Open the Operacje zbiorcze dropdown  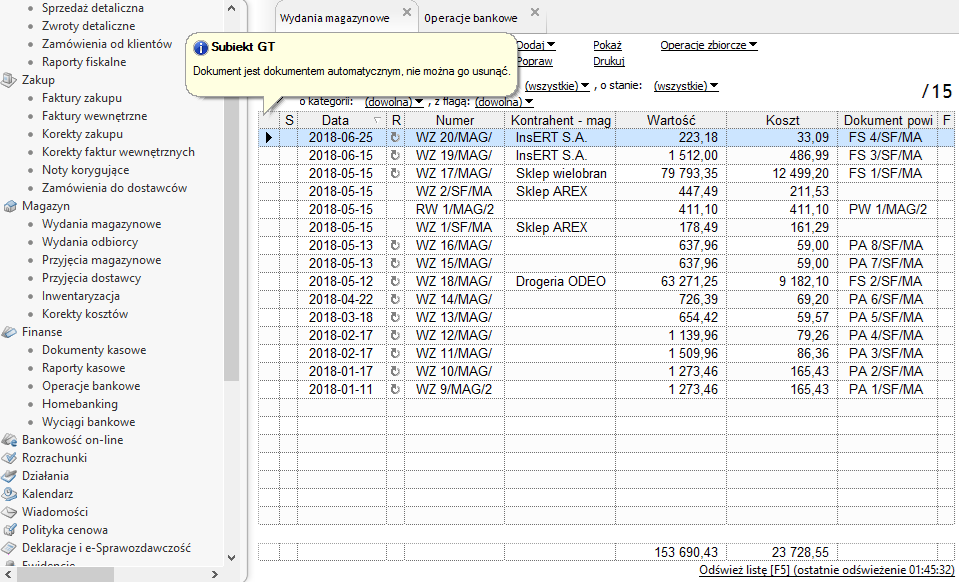[708, 45]
